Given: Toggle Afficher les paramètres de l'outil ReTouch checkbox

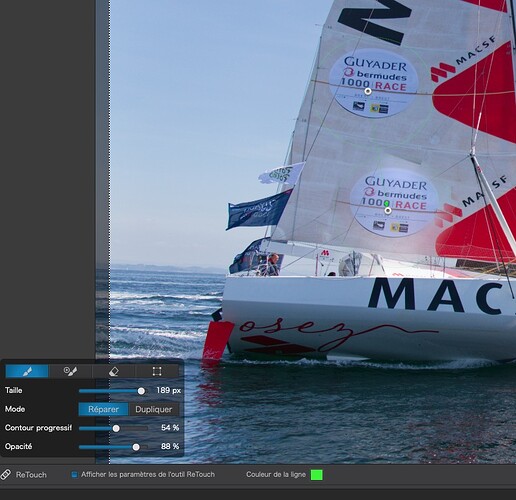Looking at the screenshot, I should 74,474.
